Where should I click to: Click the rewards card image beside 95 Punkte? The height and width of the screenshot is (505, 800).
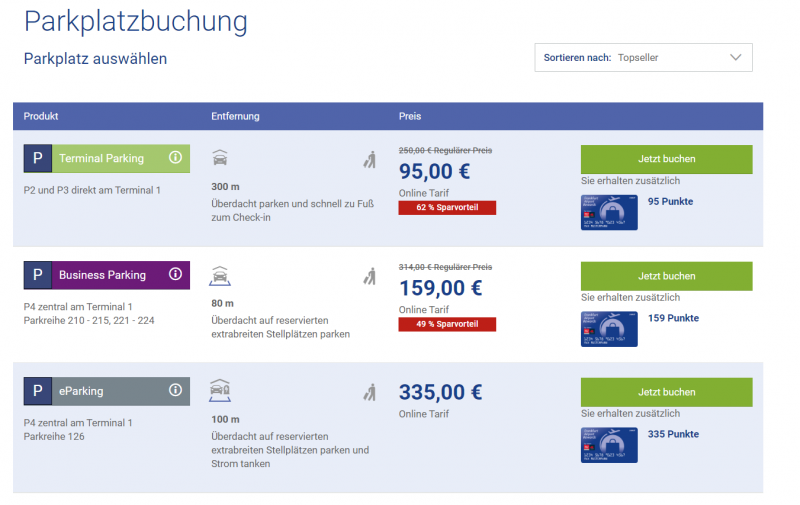tap(609, 212)
